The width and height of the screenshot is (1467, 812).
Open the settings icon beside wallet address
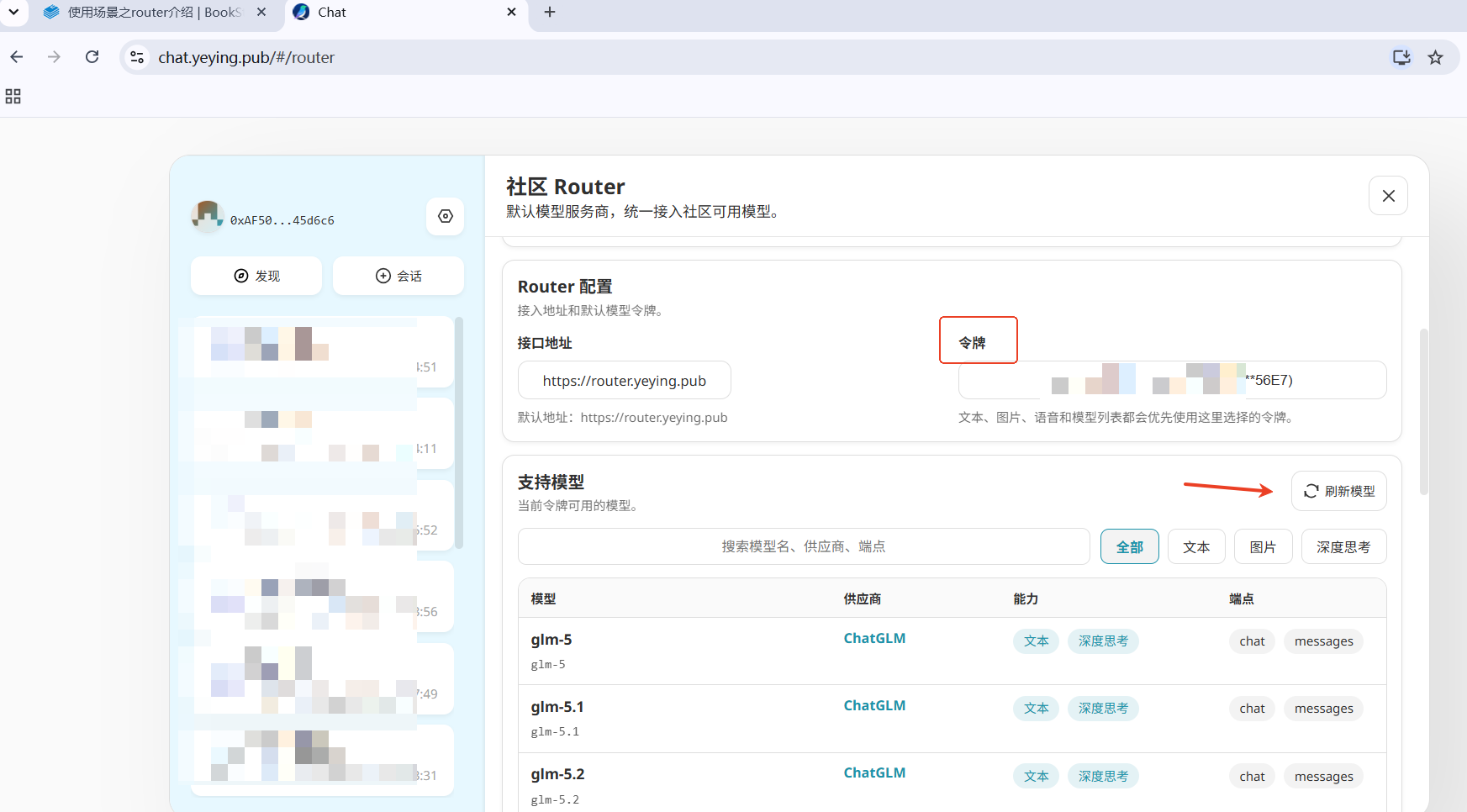pyautogui.click(x=446, y=216)
